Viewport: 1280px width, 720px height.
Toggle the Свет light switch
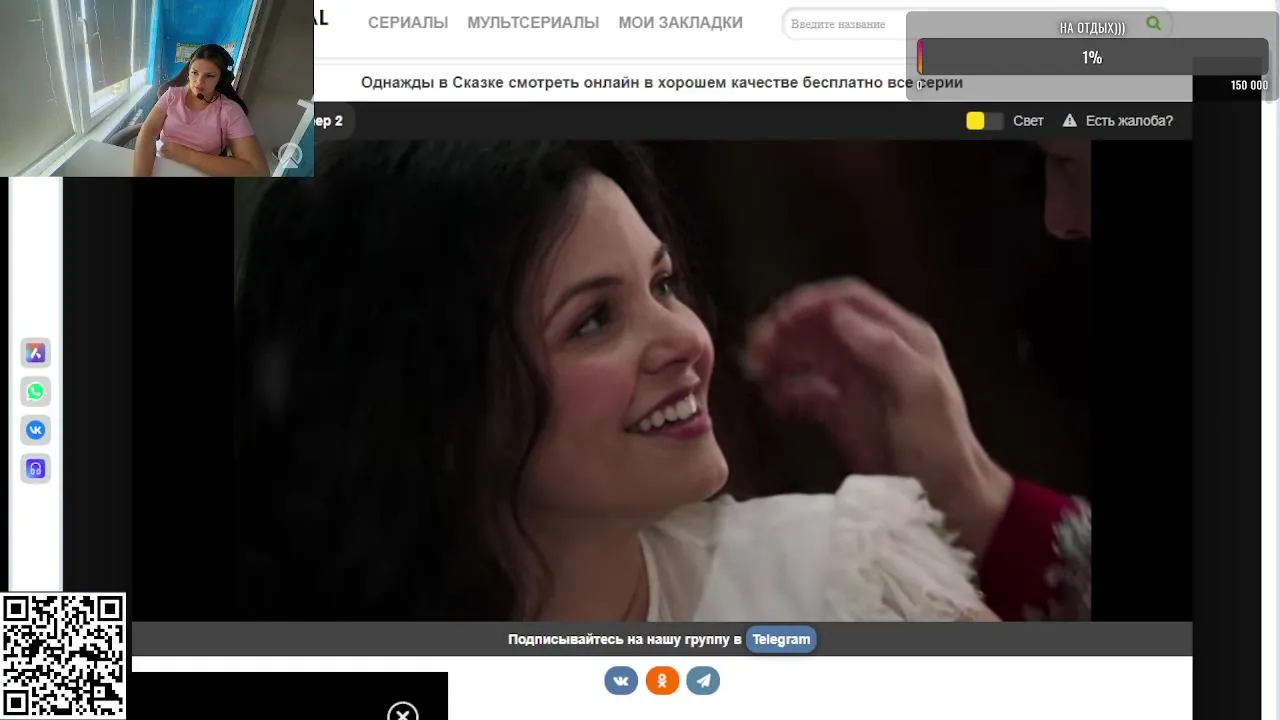click(x=984, y=121)
